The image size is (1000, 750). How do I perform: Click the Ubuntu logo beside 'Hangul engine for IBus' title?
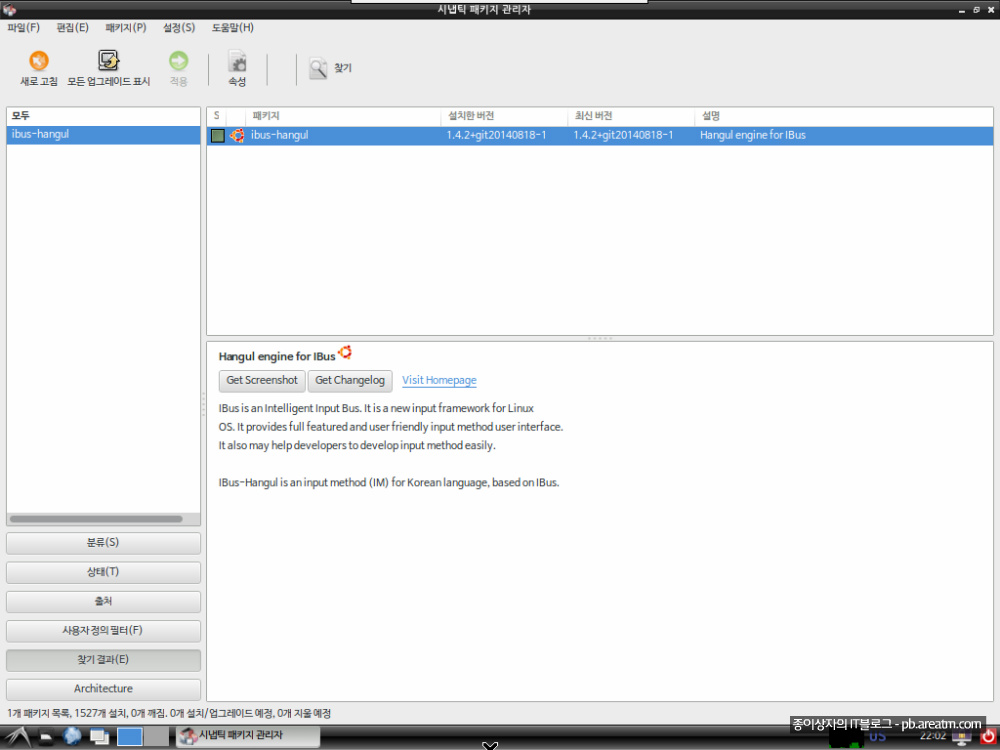(345, 352)
